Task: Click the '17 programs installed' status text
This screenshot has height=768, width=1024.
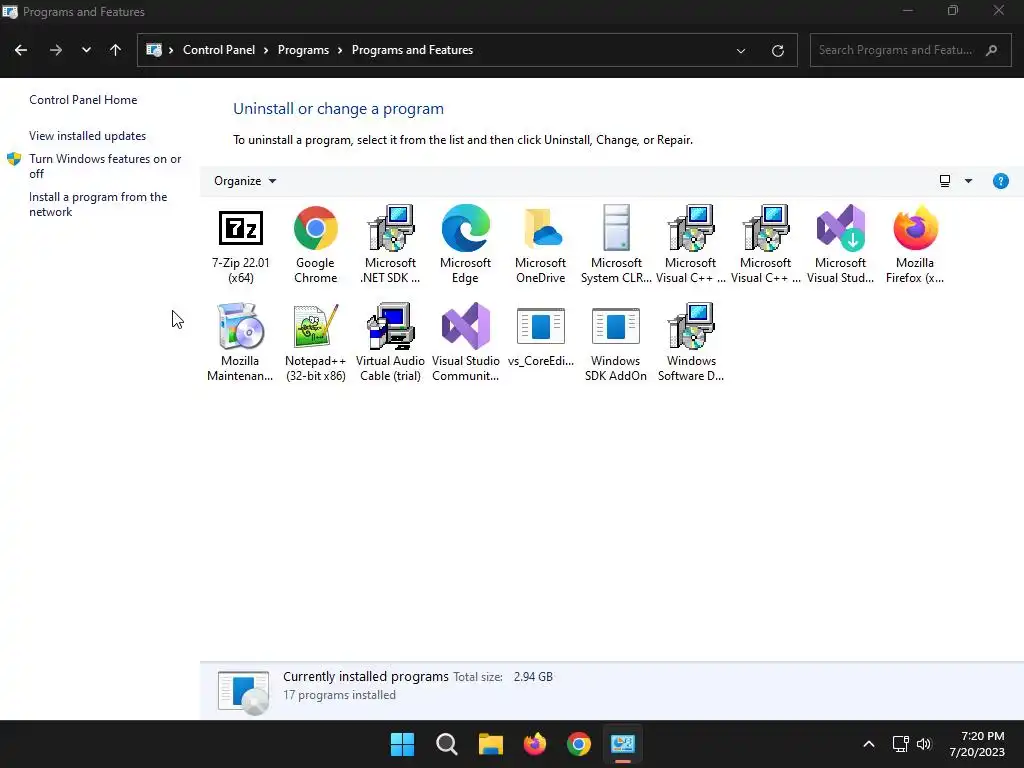Action: click(x=340, y=695)
